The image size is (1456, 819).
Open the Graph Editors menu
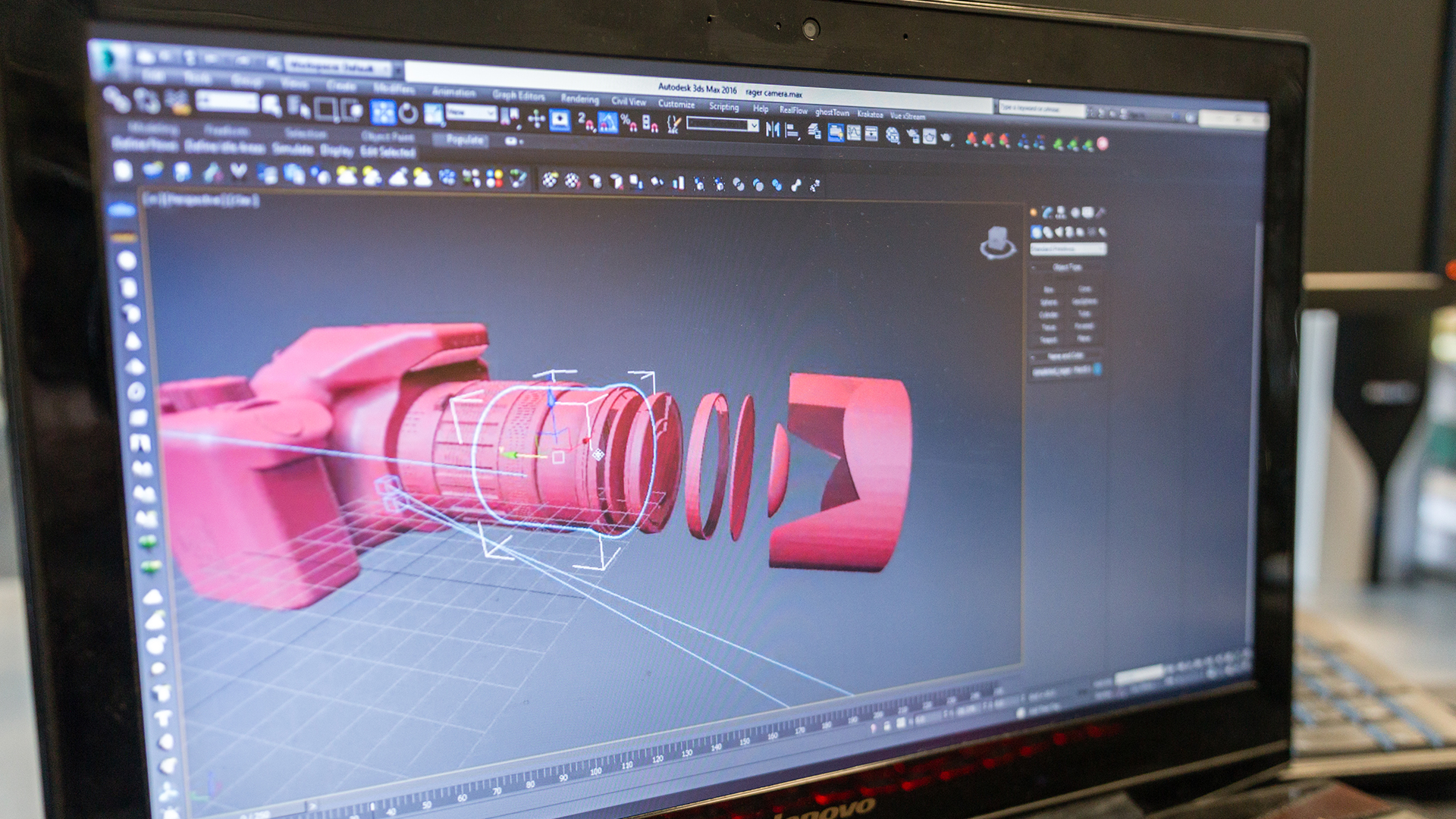[519, 96]
